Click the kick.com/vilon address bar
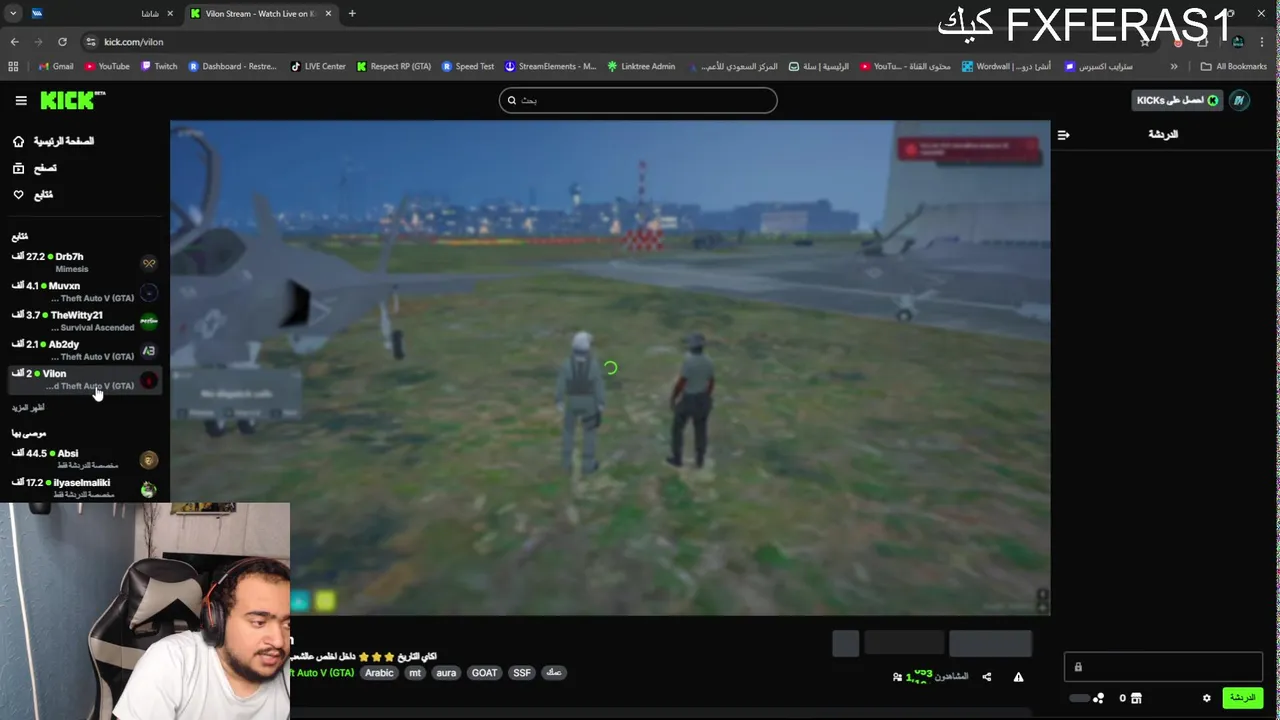Viewport: 1280px width, 720px height. (133, 42)
